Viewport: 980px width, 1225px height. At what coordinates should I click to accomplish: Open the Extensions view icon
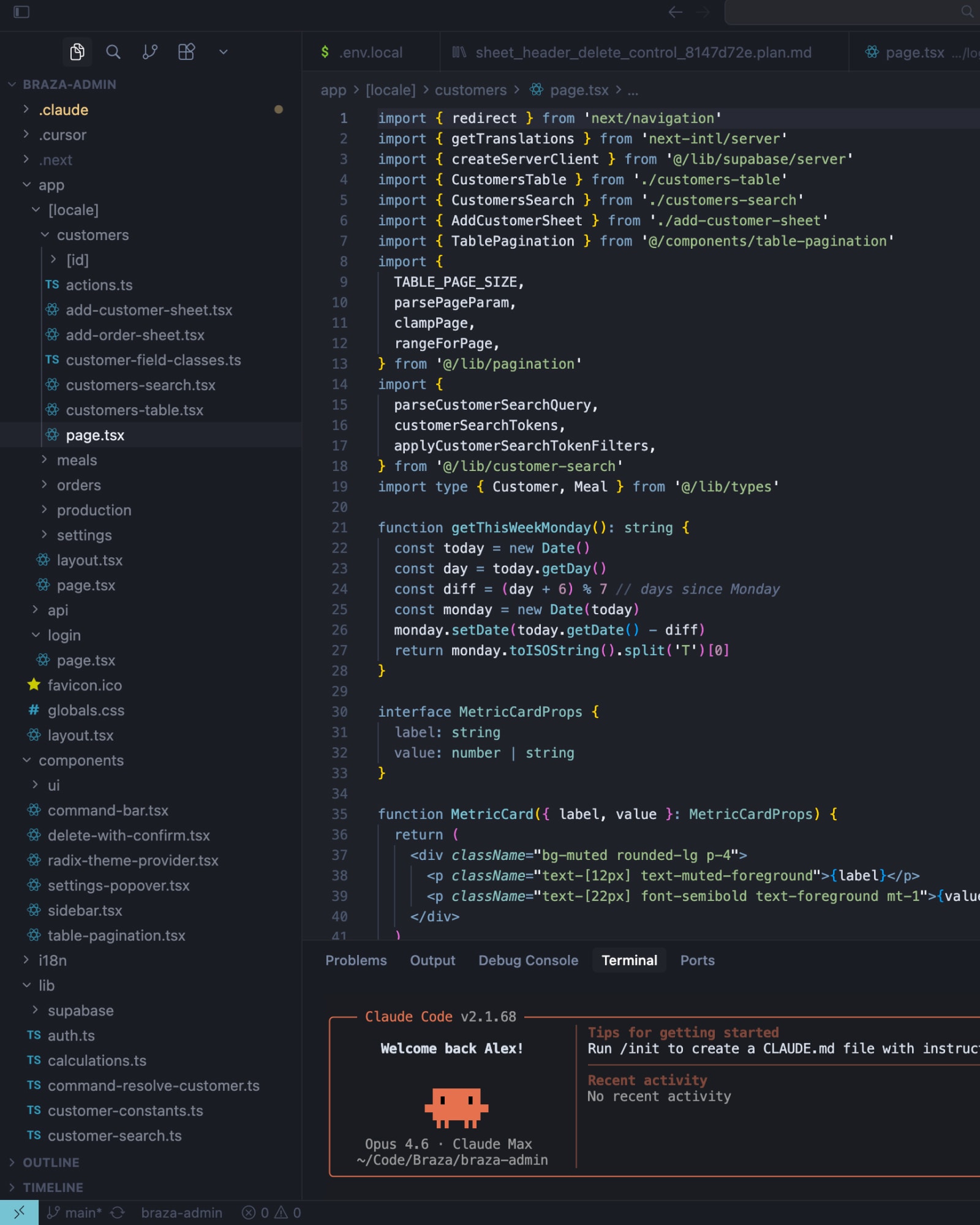click(187, 52)
